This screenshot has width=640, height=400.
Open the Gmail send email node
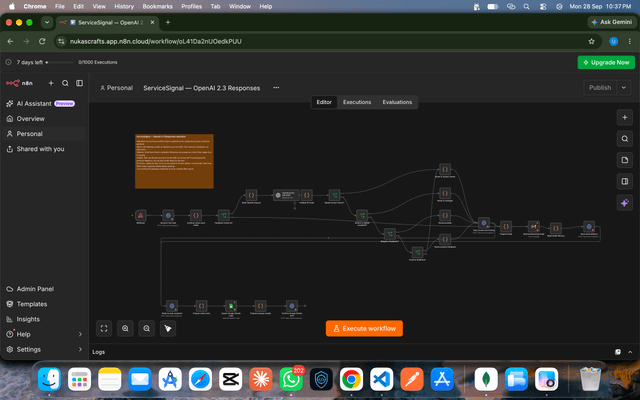pos(533,227)
